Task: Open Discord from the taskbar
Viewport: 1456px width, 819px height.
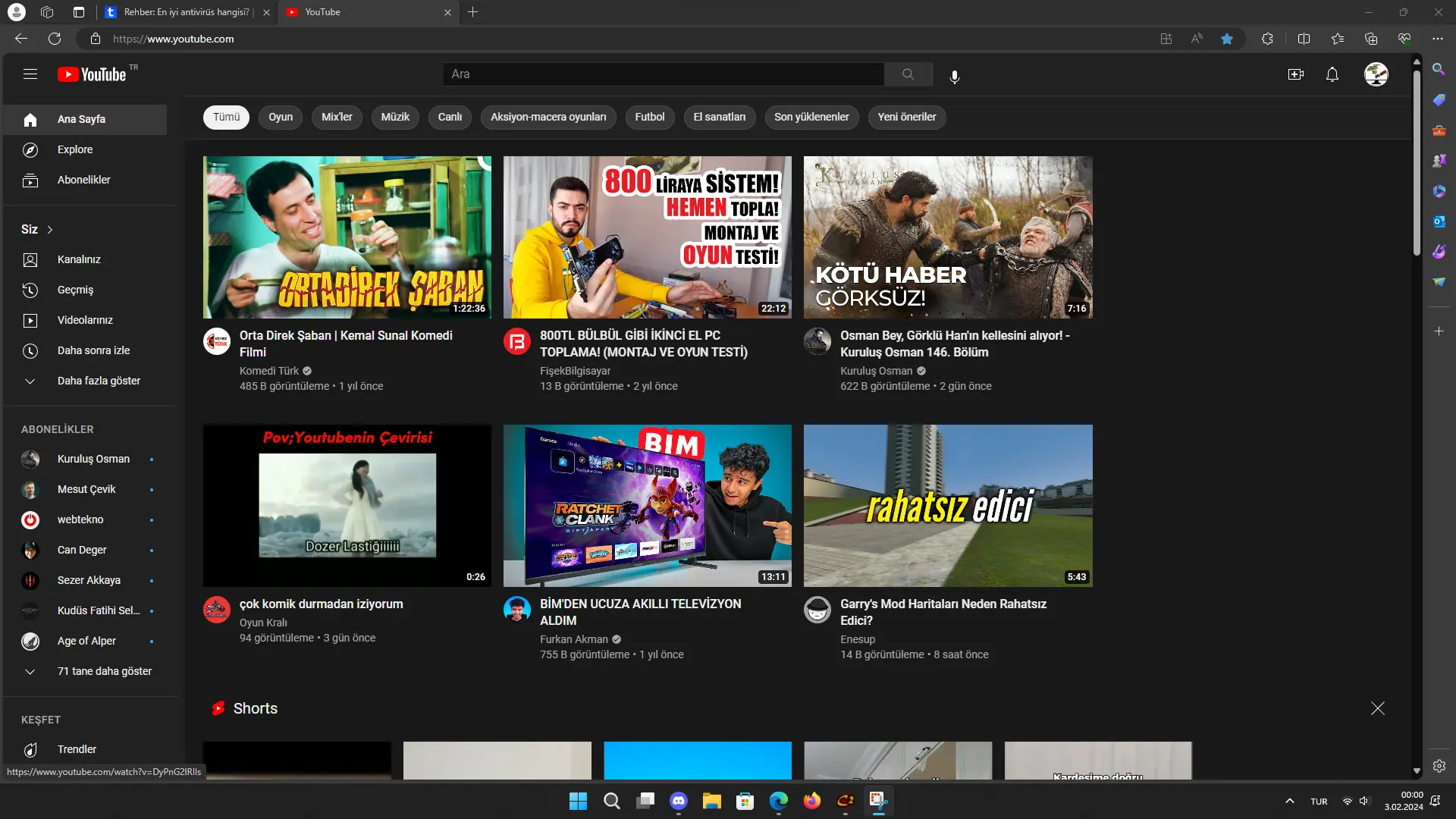Action: point(679,801)
